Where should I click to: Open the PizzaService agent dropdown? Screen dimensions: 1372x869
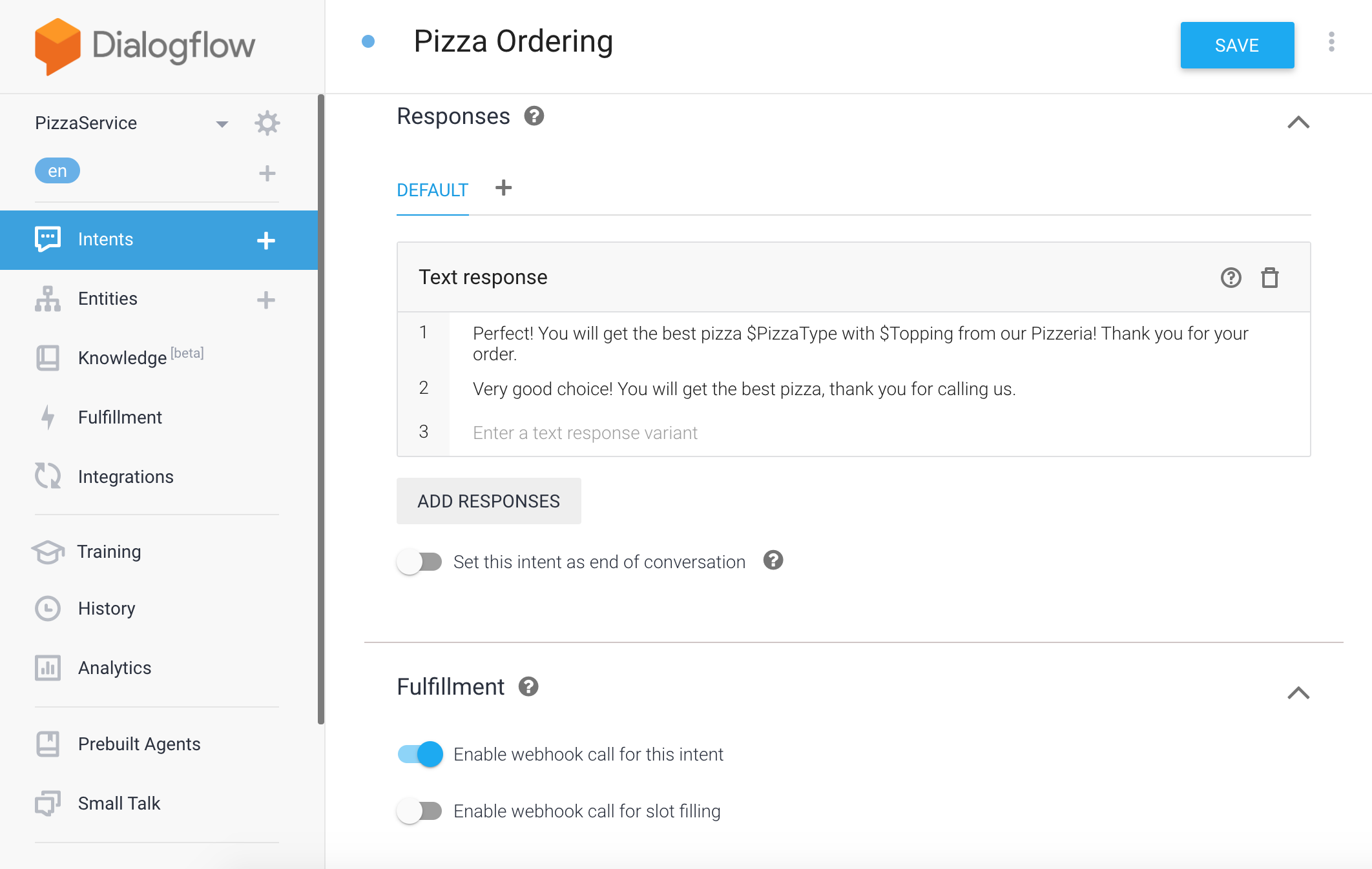coord(222,123)
